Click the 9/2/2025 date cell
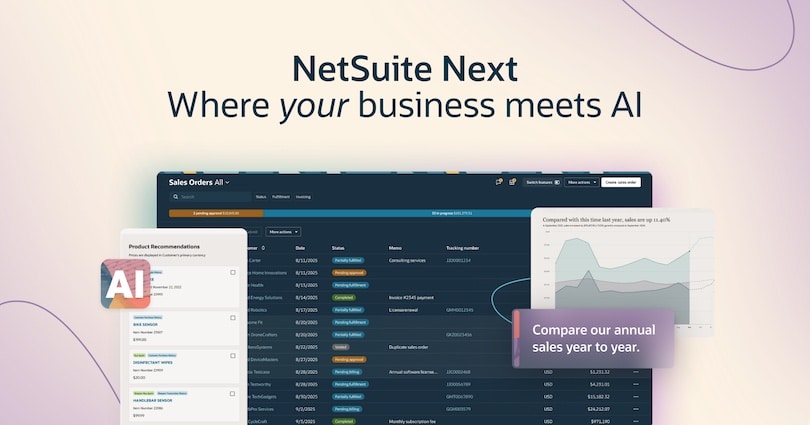This screenshot has width=810, height=425. [305, 410]
